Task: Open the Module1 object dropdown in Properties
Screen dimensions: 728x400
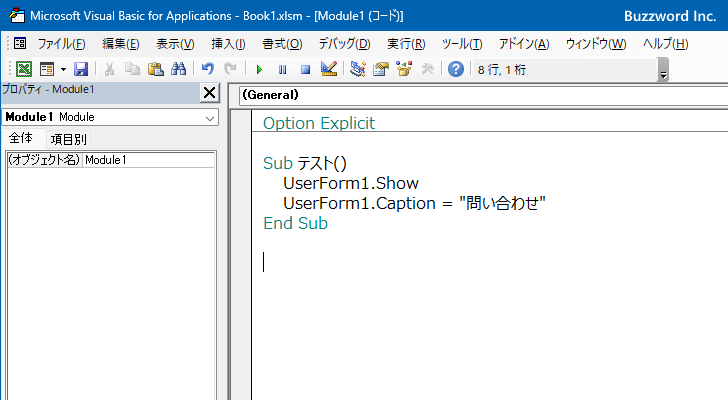Action: [209, 117]
